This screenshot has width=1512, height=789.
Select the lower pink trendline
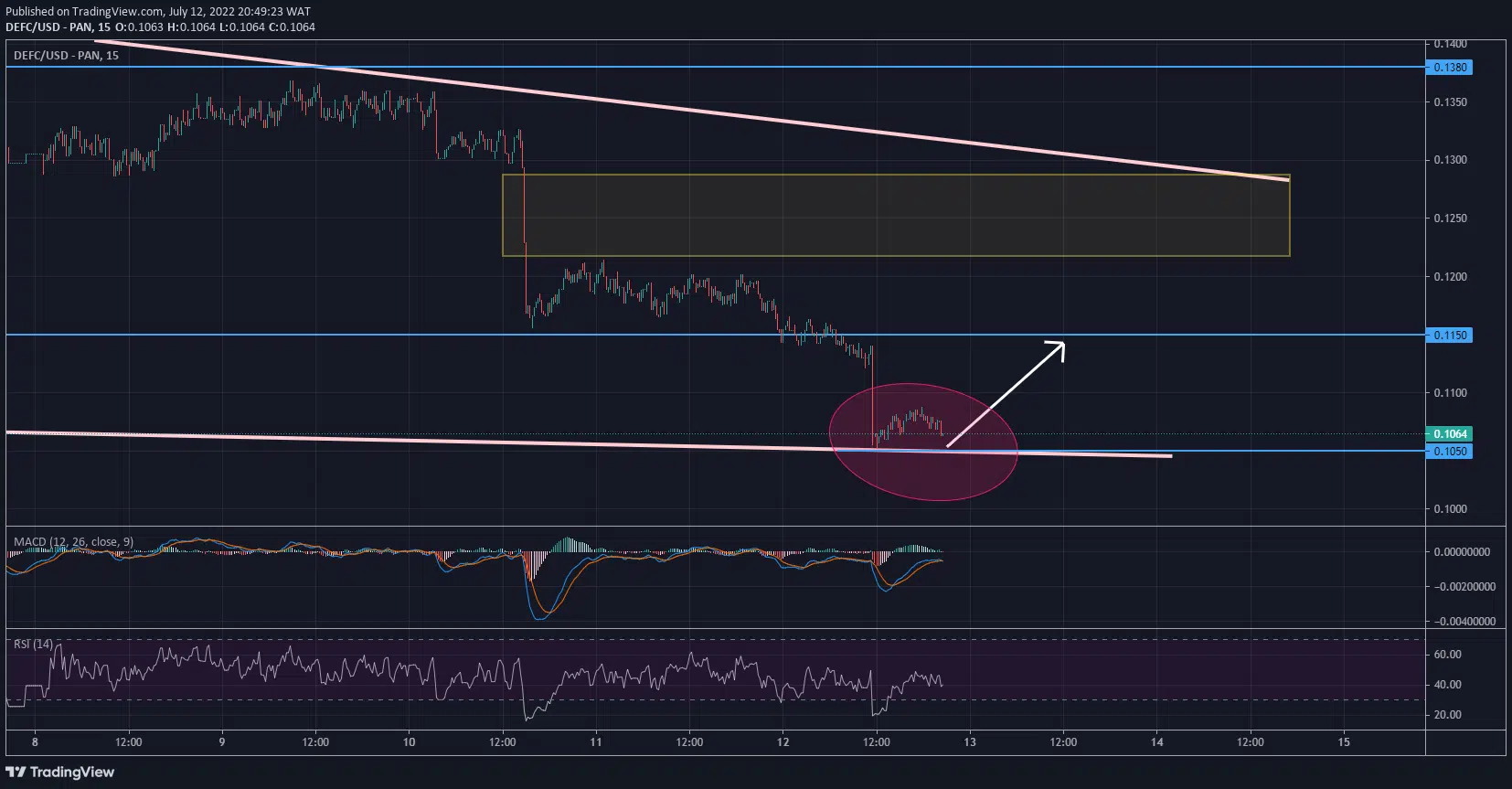coord(457,441)
